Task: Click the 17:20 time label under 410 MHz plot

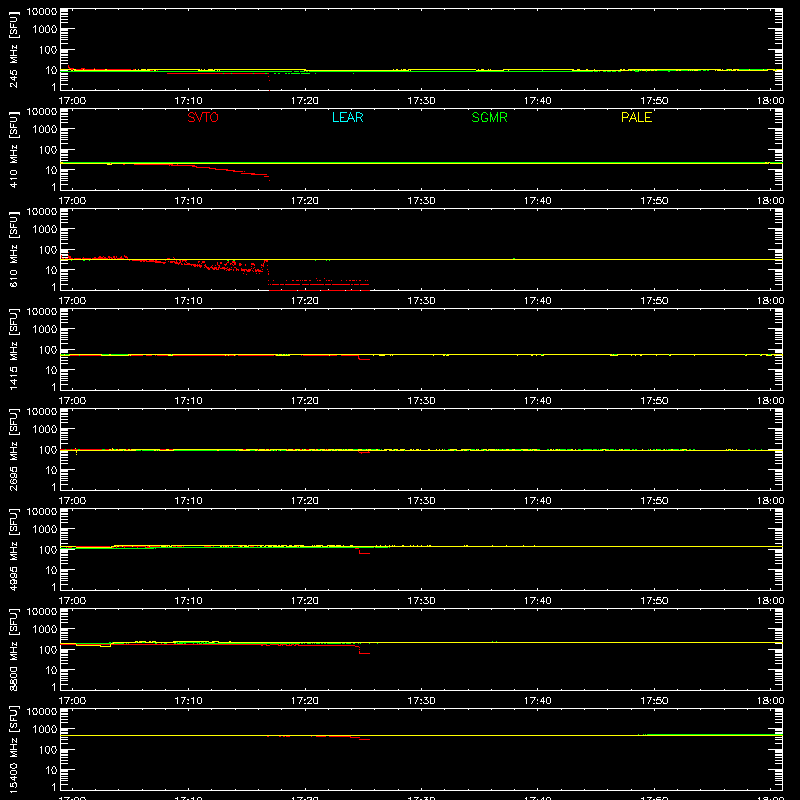Action: pyautogui.click(x=305, y=201)
